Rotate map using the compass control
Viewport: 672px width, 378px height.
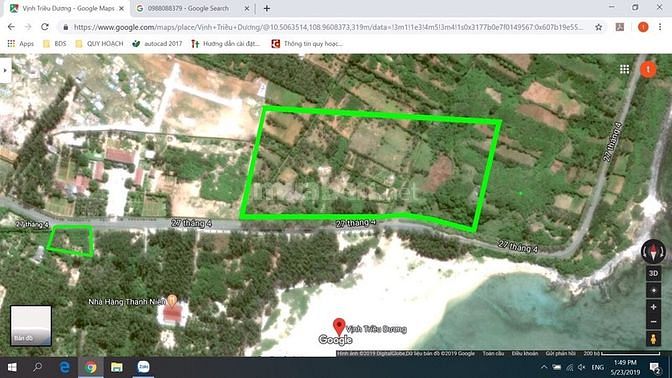click(x=653, y=252)
